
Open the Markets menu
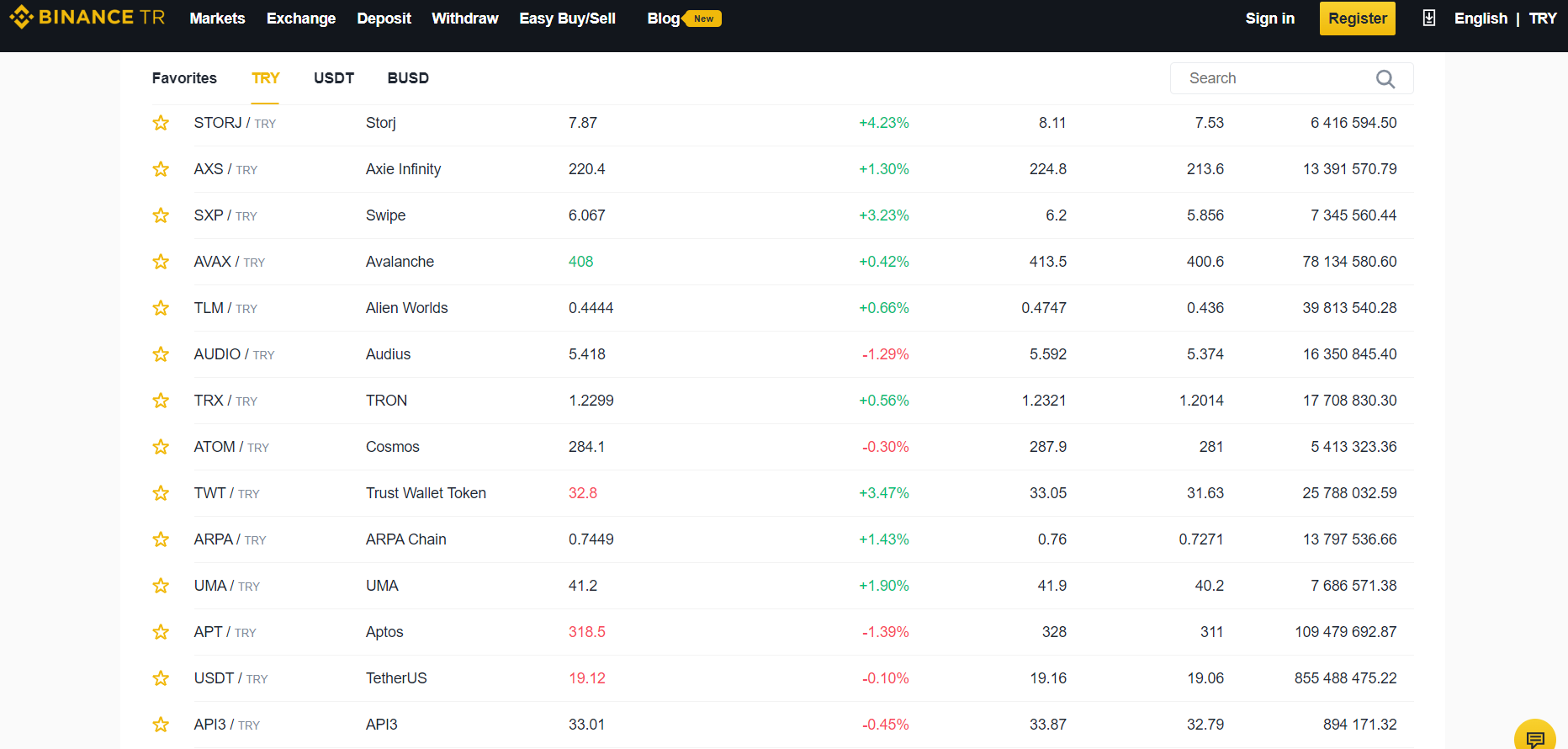(x=217, y=19)
